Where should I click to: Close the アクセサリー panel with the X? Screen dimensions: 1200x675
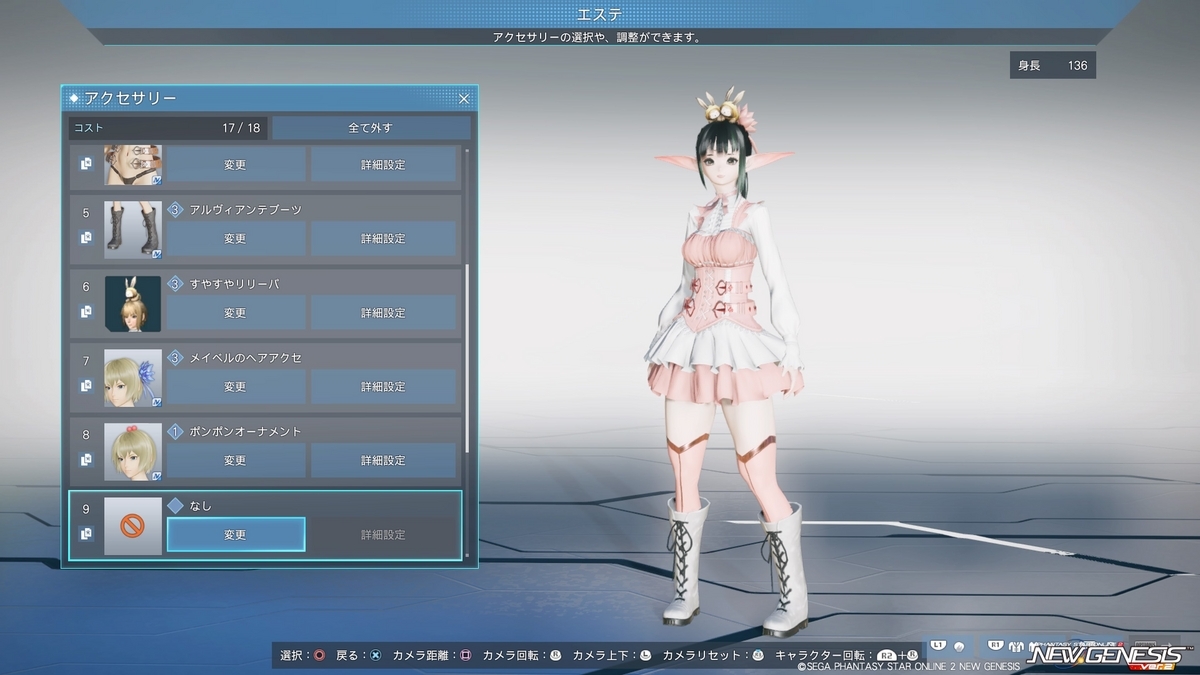[x=464, y=99]
